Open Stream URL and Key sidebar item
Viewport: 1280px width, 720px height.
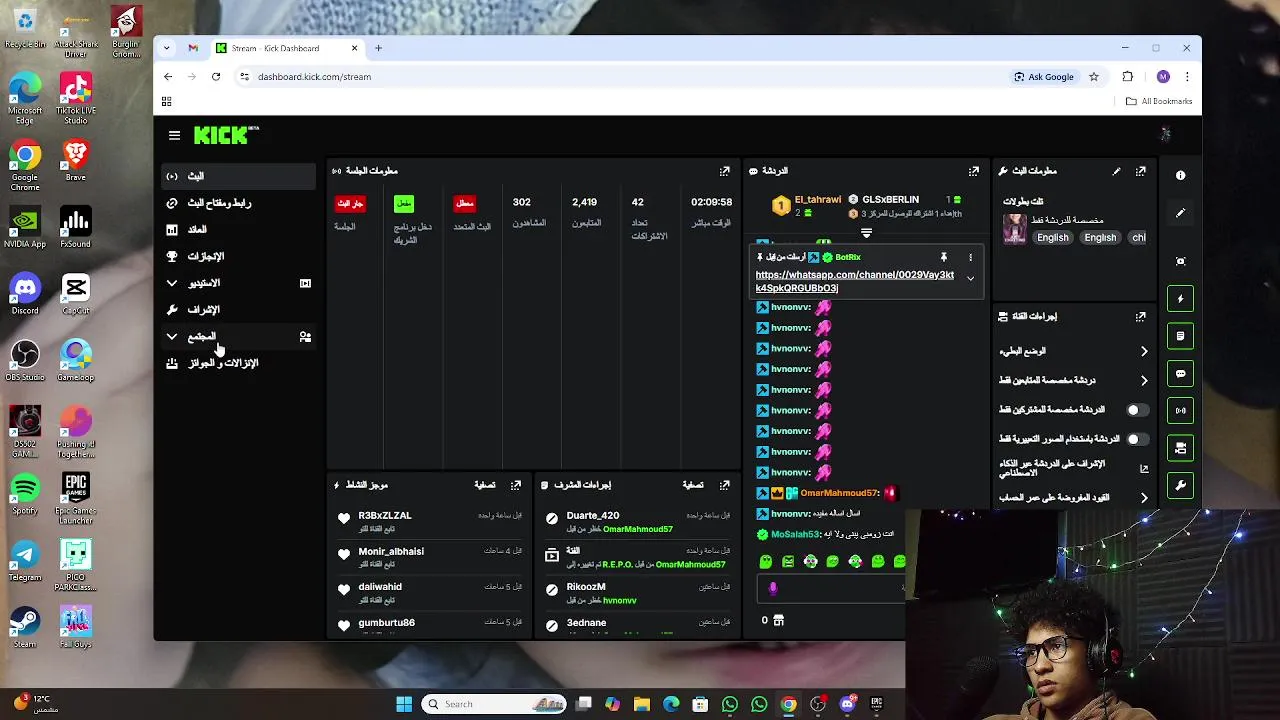pos(238,203)
